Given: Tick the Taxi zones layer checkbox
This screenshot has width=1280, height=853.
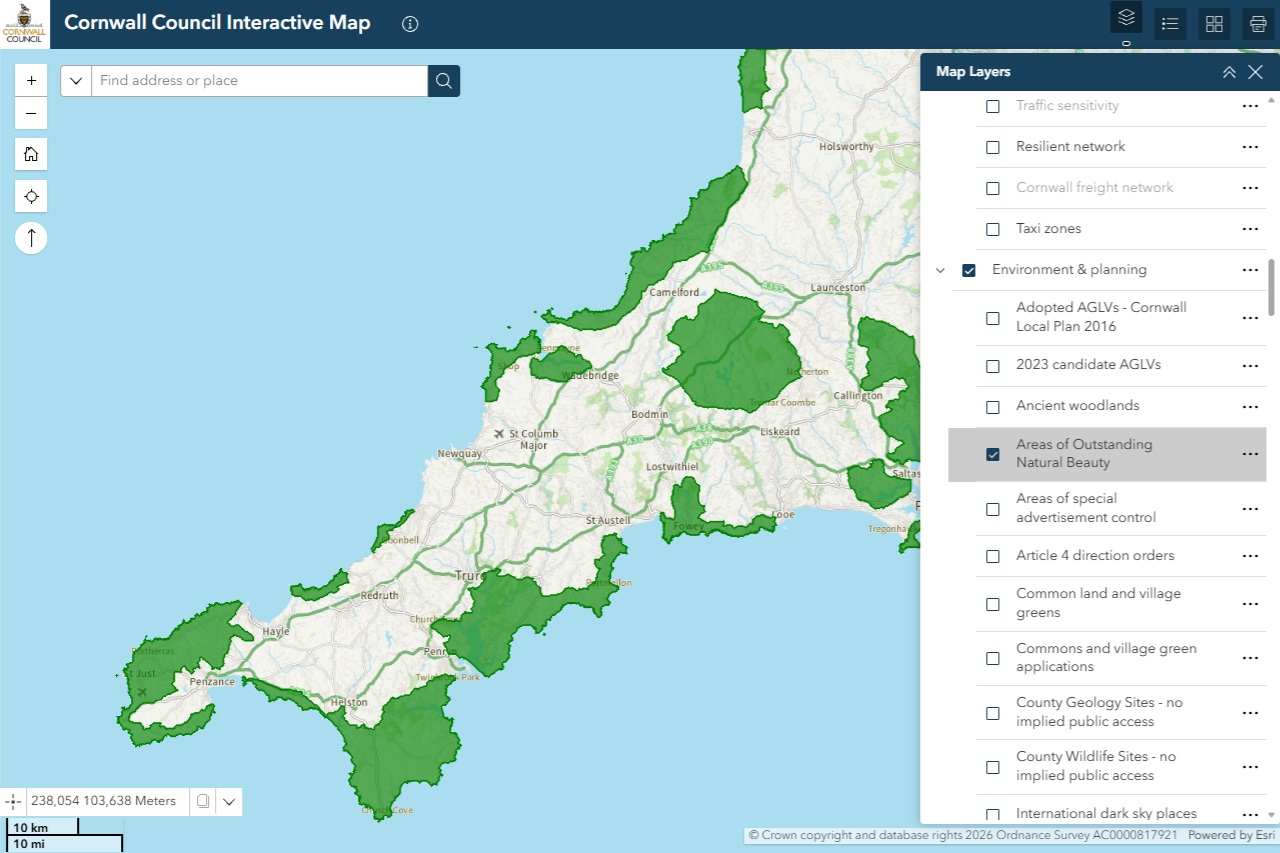Looking at the screenshot, I should [993, 229].
